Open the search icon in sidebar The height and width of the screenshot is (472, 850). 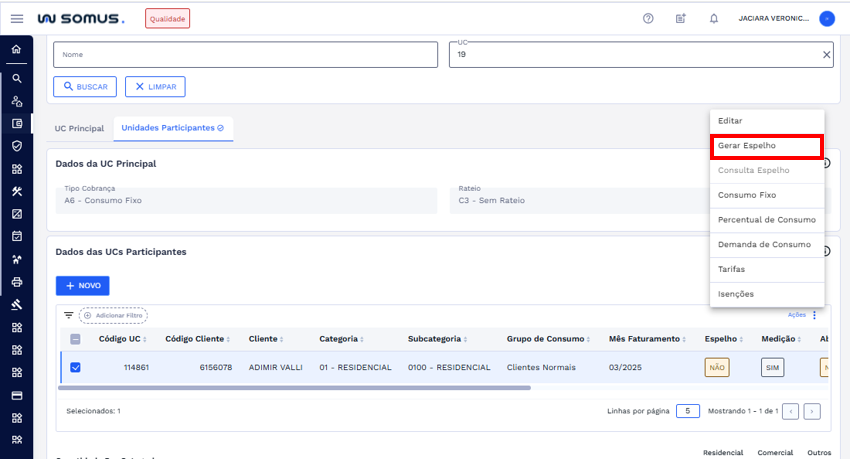click(x=16, y=77)
